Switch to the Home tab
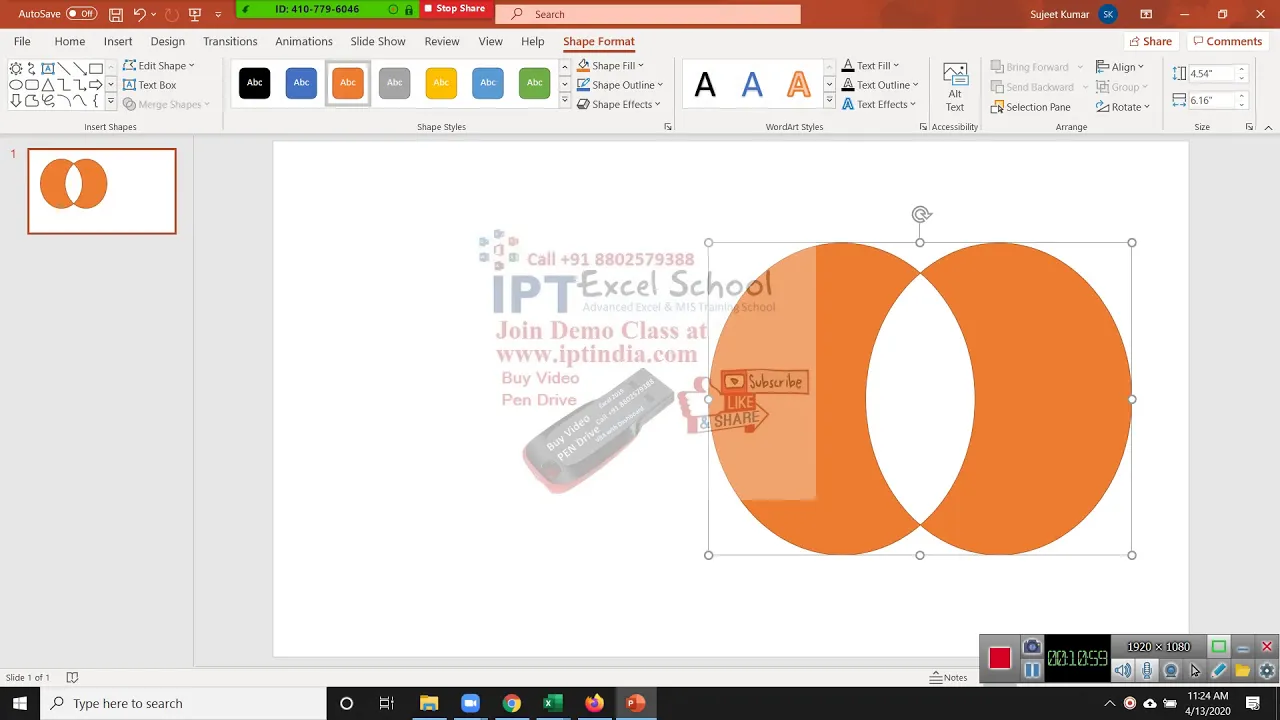 click(70, 41)
